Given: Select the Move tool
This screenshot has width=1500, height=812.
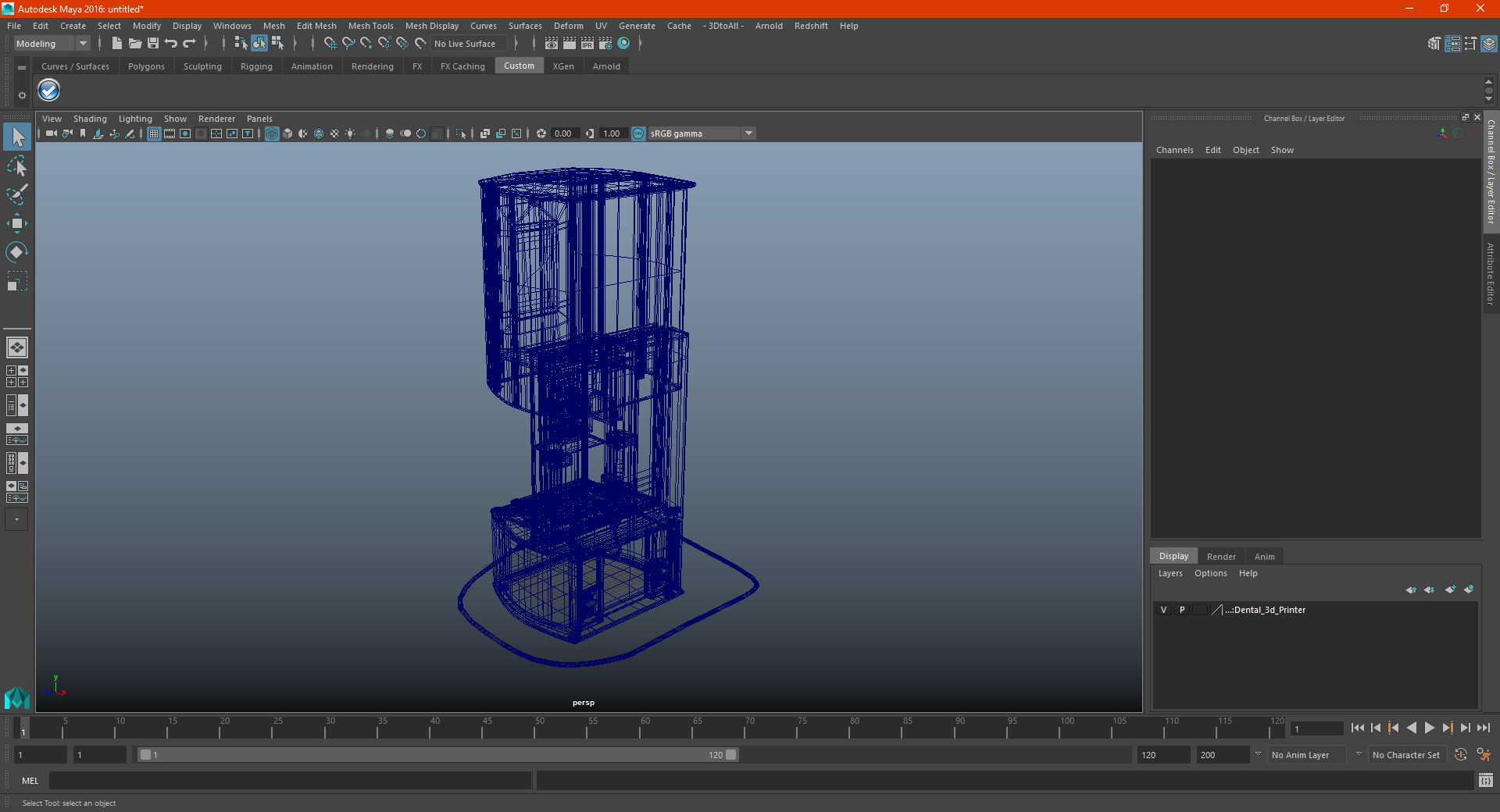Looking at the screenshot, I should tap(17, 223).
